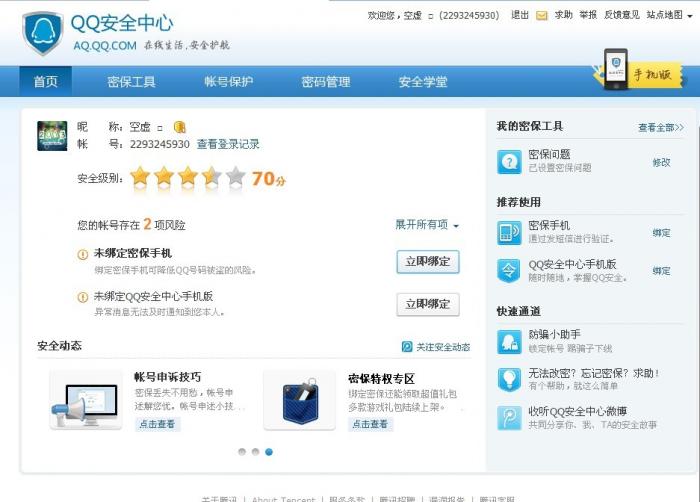This screenshot has height=502, width=700.
Task: Click the lightbulb help icon
Action: pyautogui.click(x=509, y=380)
